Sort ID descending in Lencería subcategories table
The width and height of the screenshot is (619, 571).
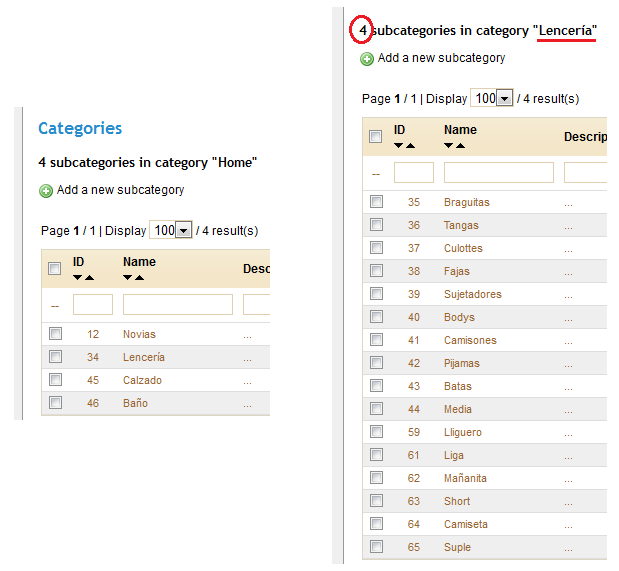click(x=399, y=145)
